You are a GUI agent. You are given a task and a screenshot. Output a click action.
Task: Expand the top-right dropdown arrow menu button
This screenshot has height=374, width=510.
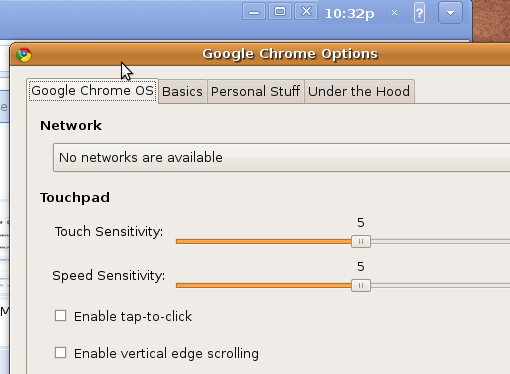point(450,13)
